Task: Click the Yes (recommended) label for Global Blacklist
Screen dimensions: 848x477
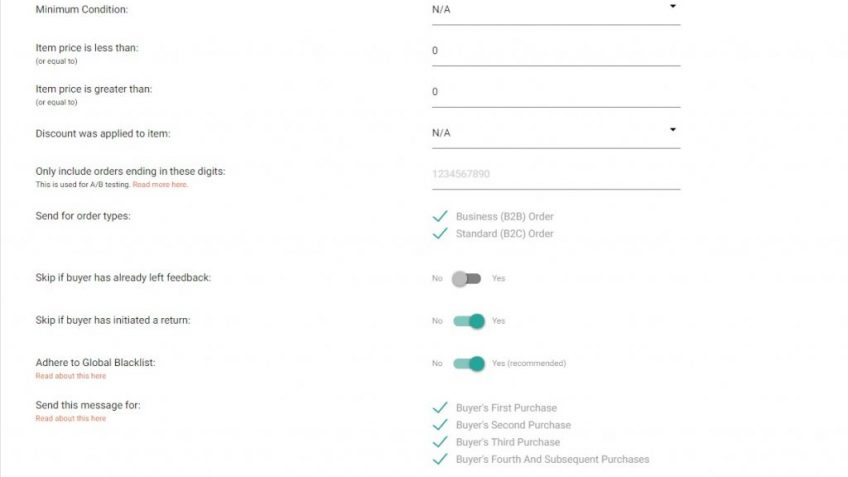Action: (x=529, y=363)
